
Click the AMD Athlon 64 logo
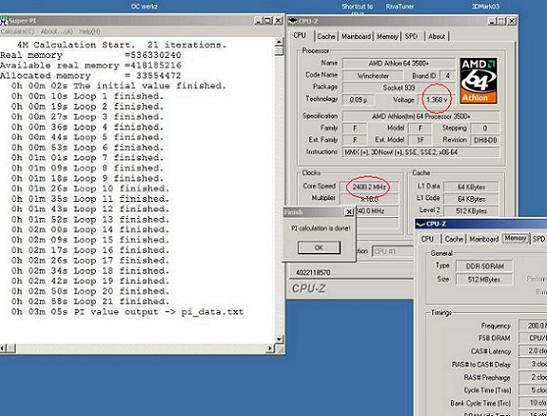coord(478,81)
